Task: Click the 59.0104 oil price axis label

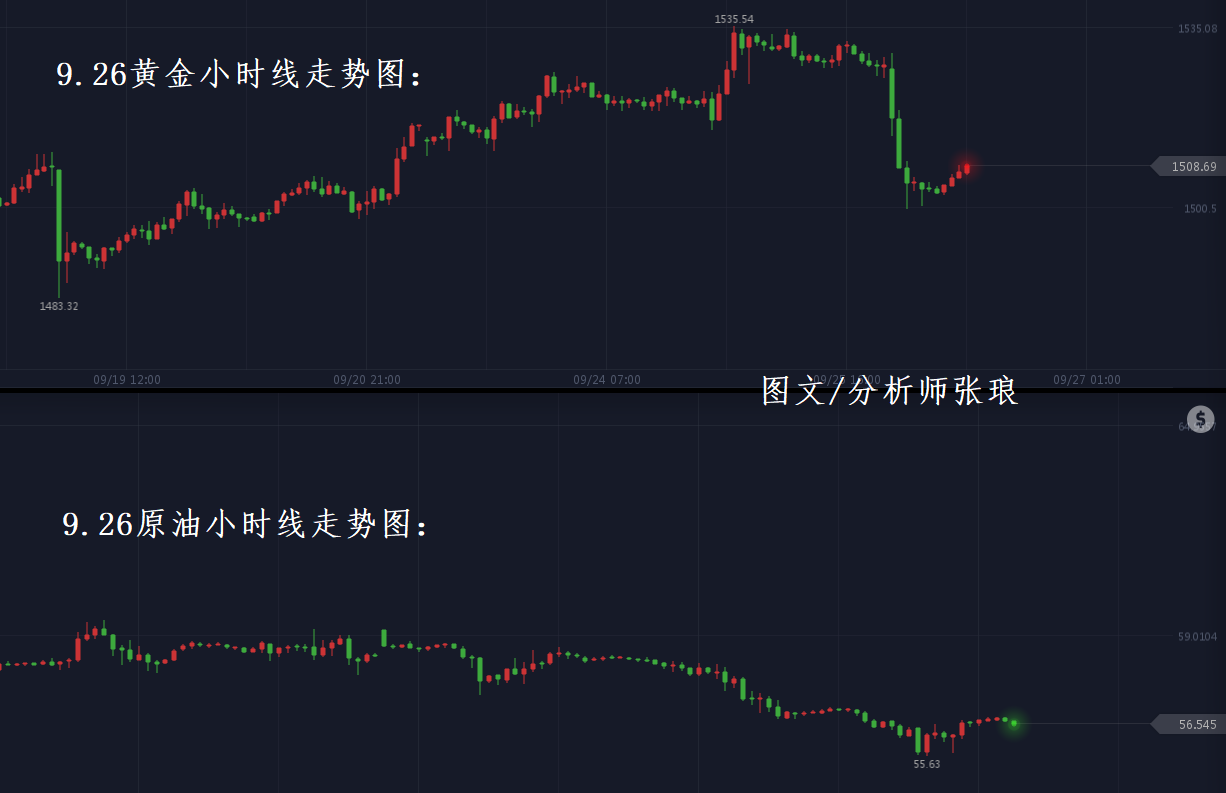Action: 1197,636
